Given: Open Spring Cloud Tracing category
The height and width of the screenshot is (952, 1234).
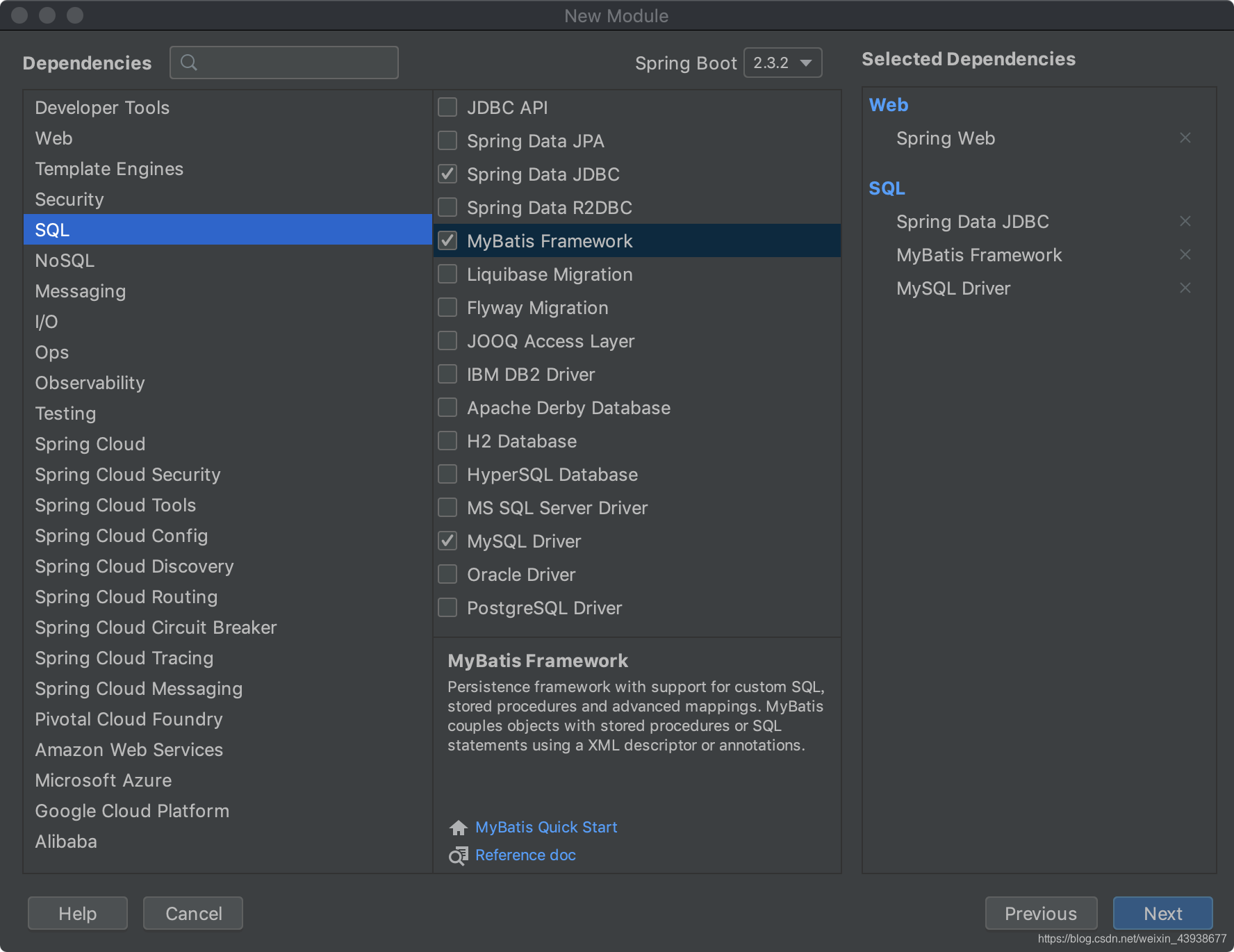Looking at the screenshot, I should [228, 658].
